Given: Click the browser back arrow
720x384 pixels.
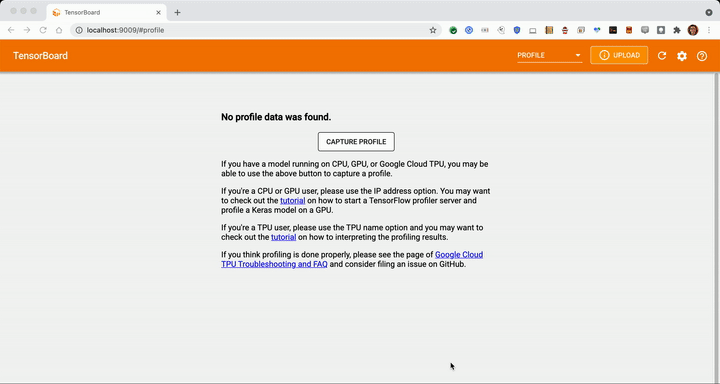Looking at the screenshot, I should 11,30.
